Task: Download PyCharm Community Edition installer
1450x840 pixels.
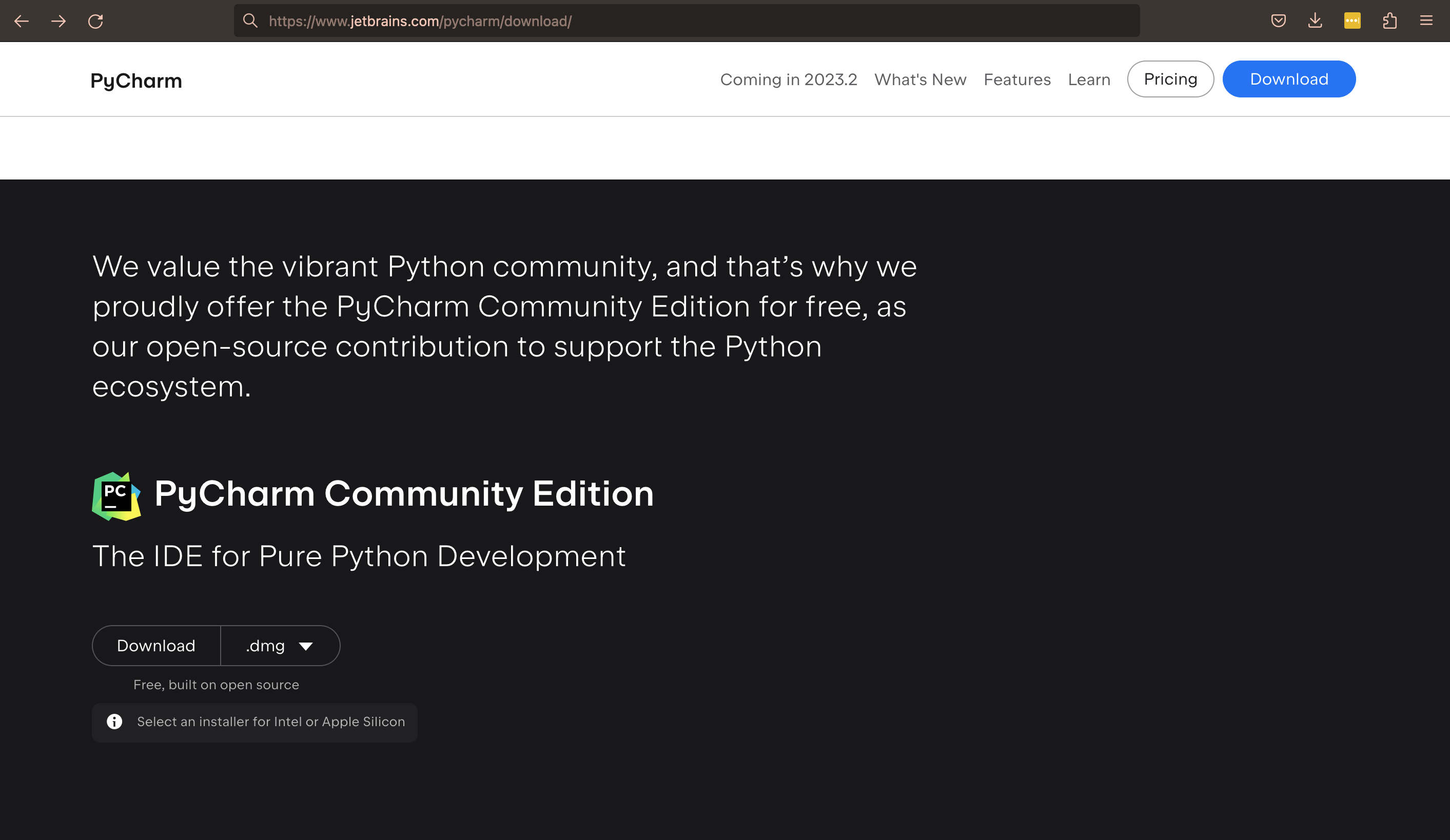Action: 155,646
